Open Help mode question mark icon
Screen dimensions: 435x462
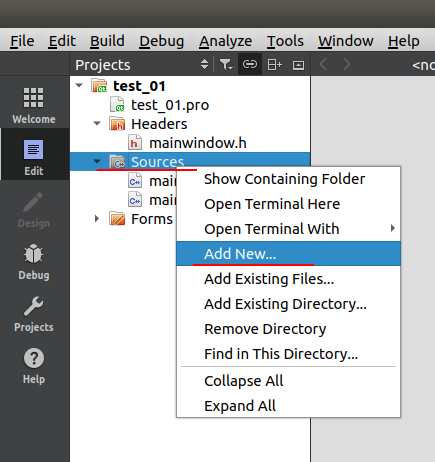coord(34,365)
